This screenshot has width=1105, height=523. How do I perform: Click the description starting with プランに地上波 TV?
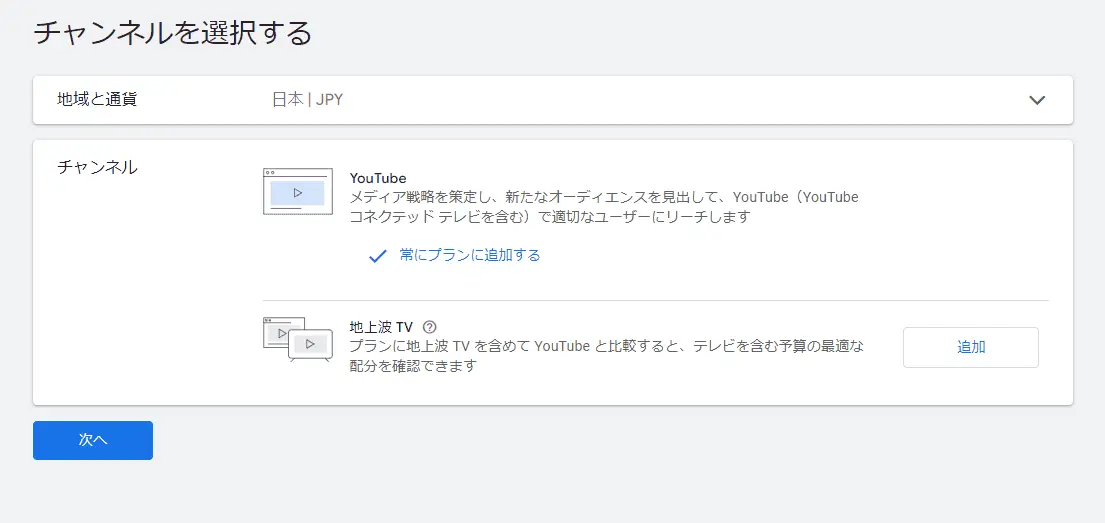[607, 356]
